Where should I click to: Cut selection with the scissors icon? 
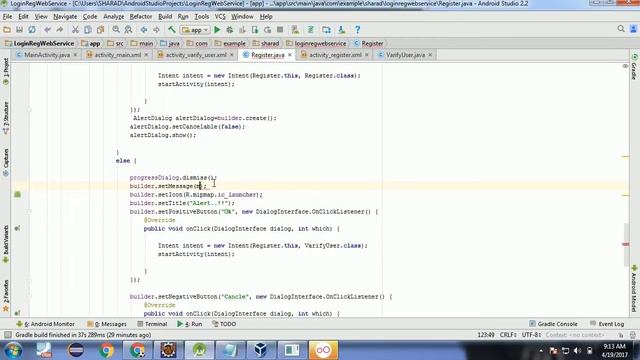[x=75, y=29]
